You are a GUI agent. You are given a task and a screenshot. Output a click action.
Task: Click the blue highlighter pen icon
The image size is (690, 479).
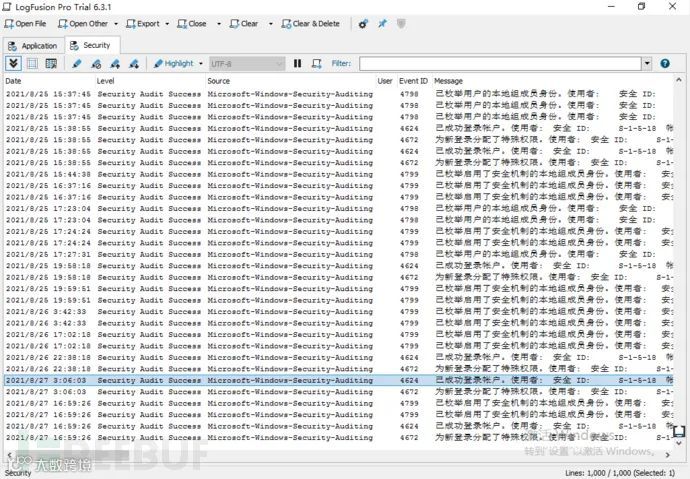pyautogui.click(x=77, y=64)
